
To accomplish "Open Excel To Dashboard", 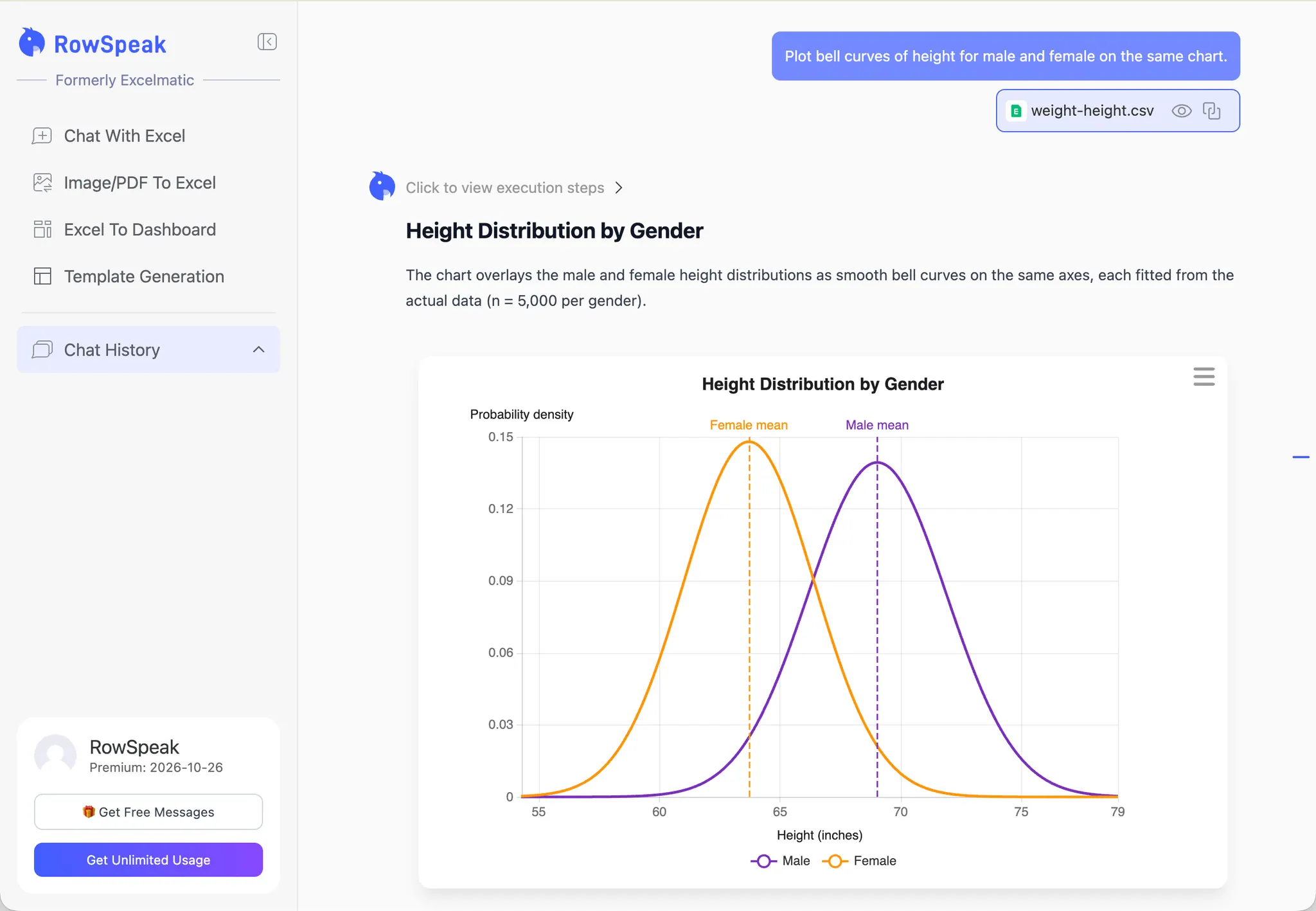I will (x=148, y=230).
